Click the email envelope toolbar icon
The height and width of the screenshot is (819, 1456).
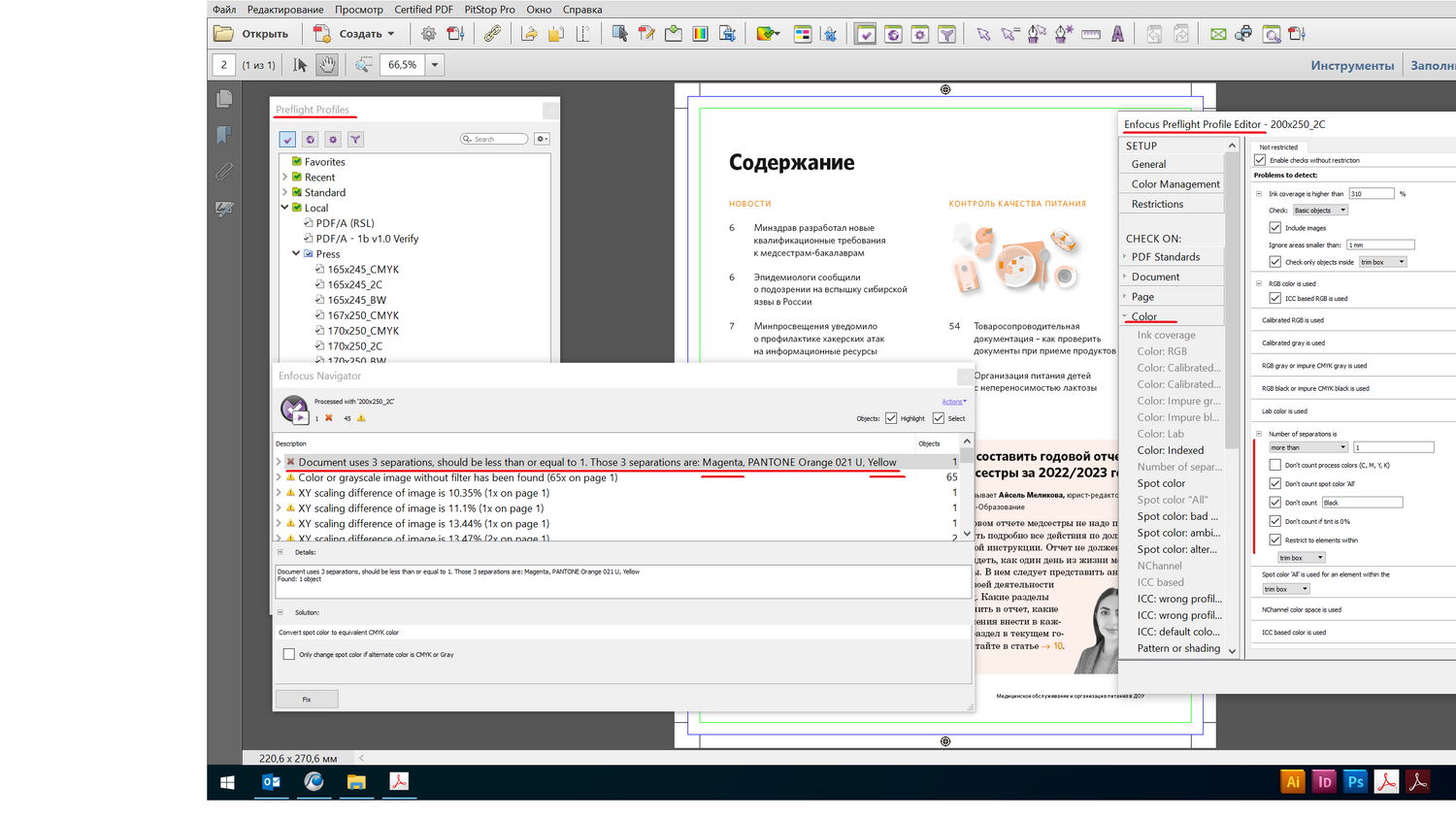pos(1217,34)
